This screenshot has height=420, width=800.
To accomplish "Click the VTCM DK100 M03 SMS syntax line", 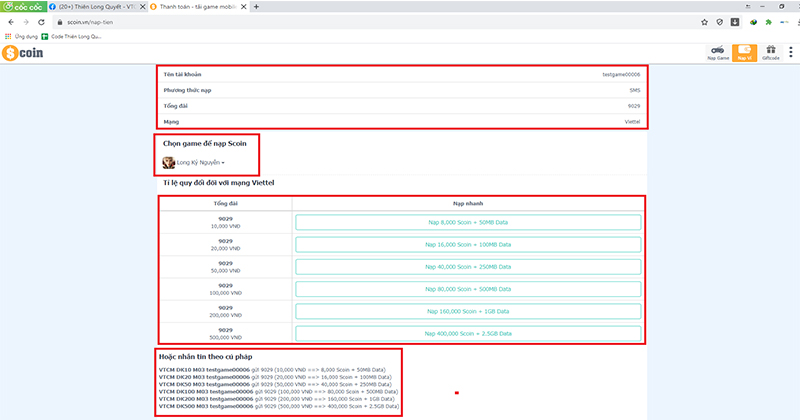I will click(278, 392).
